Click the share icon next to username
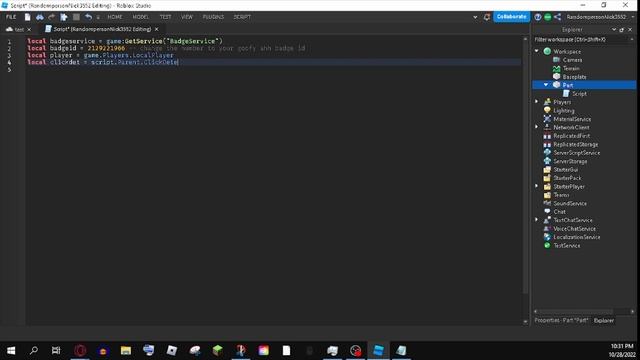Viewport: 640px width, 360px height. point(558,17)
